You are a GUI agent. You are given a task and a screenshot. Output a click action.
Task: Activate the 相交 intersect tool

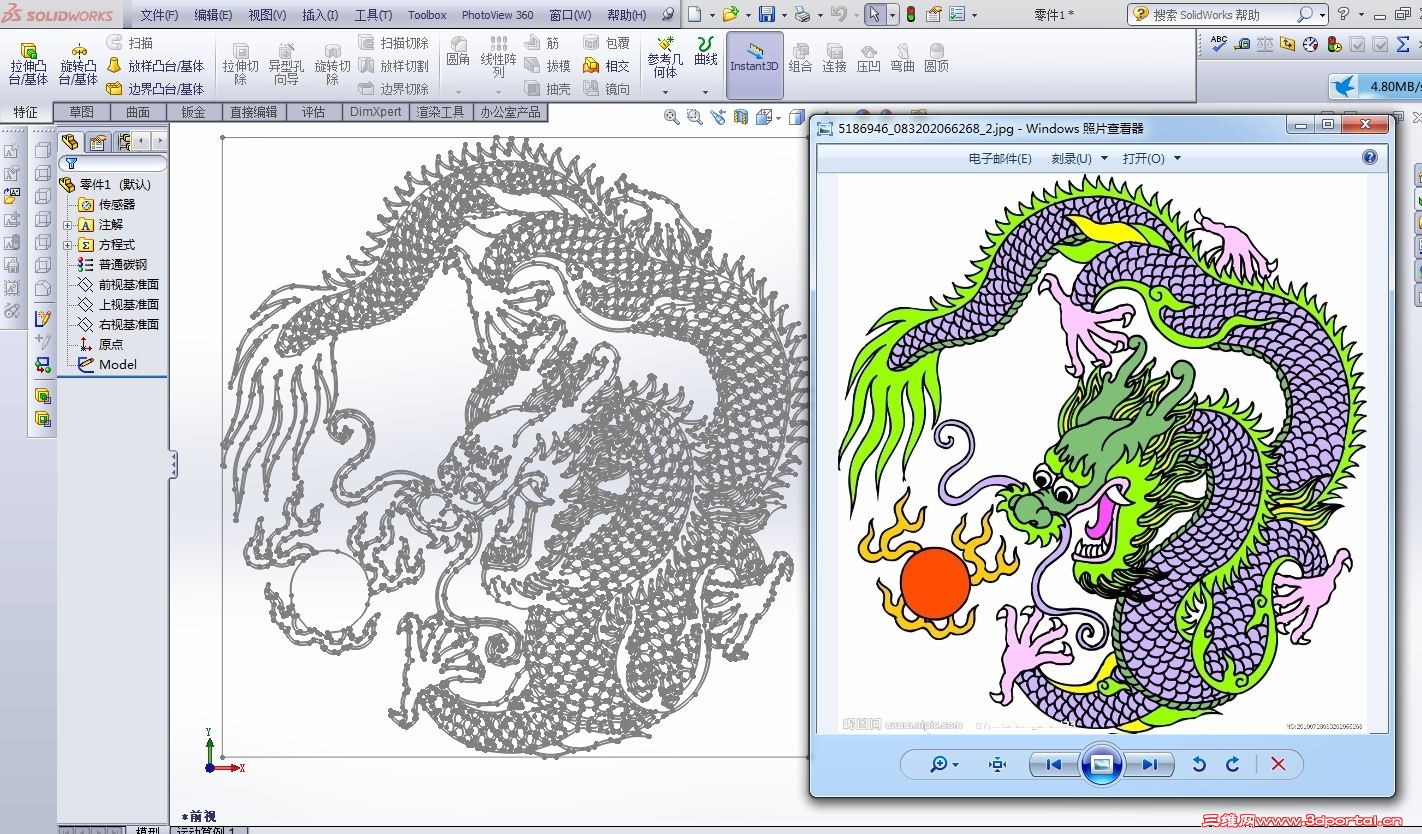coord(607,66)
